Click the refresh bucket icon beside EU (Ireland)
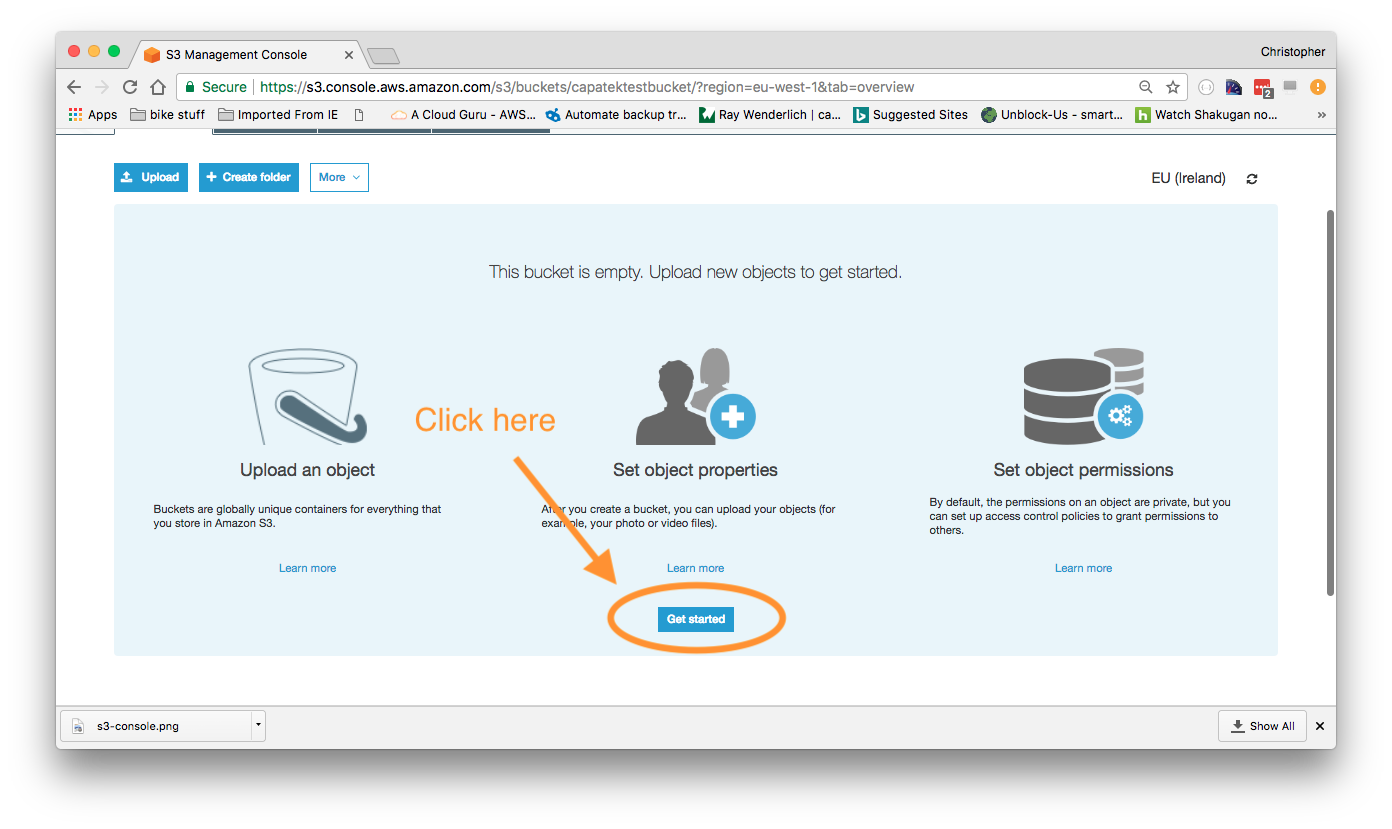Viewport: 1392px width, 829px height. (1251, 179)
